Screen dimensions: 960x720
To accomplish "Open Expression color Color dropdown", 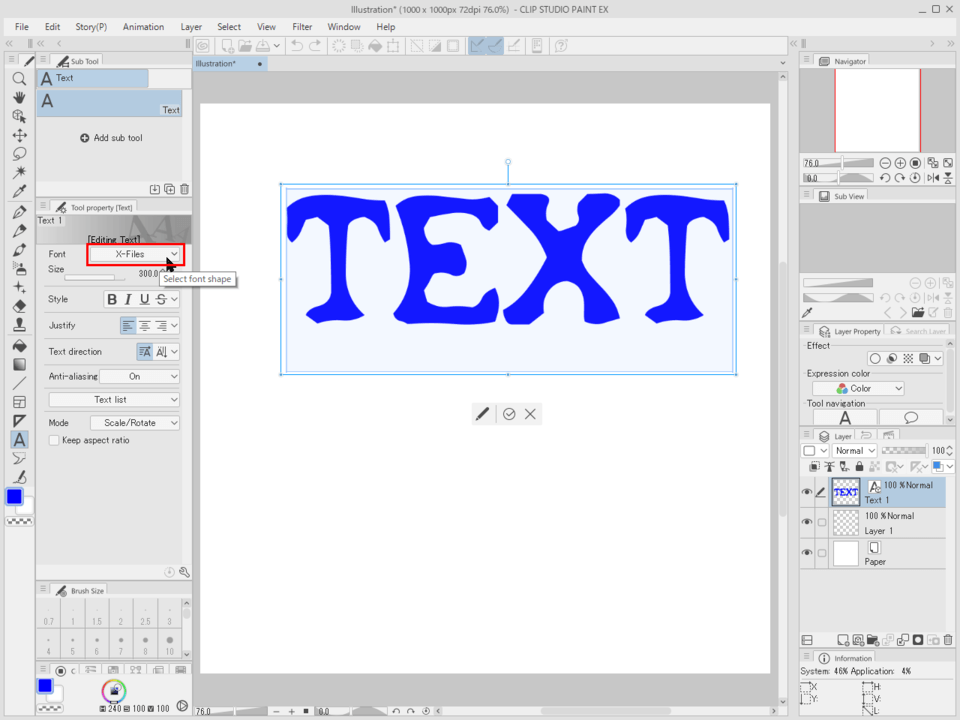I will click(858, 389).
